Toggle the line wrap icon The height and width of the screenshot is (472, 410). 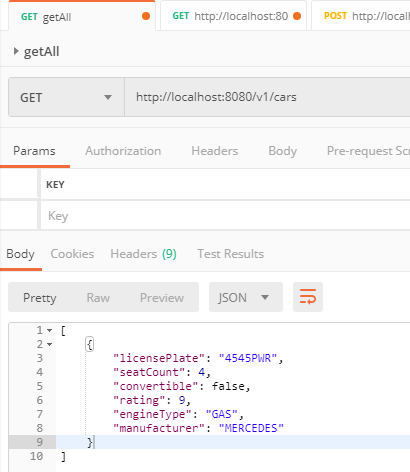308,297
